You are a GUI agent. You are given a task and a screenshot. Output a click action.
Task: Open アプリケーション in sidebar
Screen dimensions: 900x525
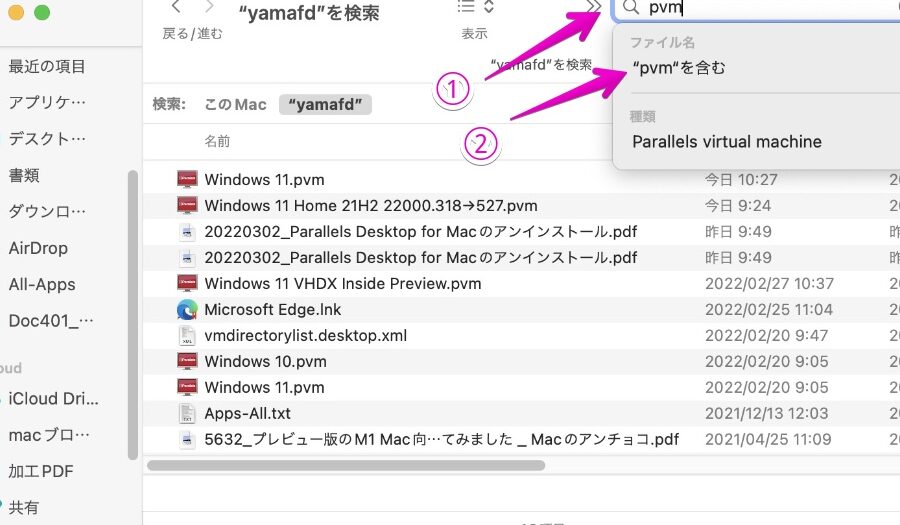coord(47,103)
